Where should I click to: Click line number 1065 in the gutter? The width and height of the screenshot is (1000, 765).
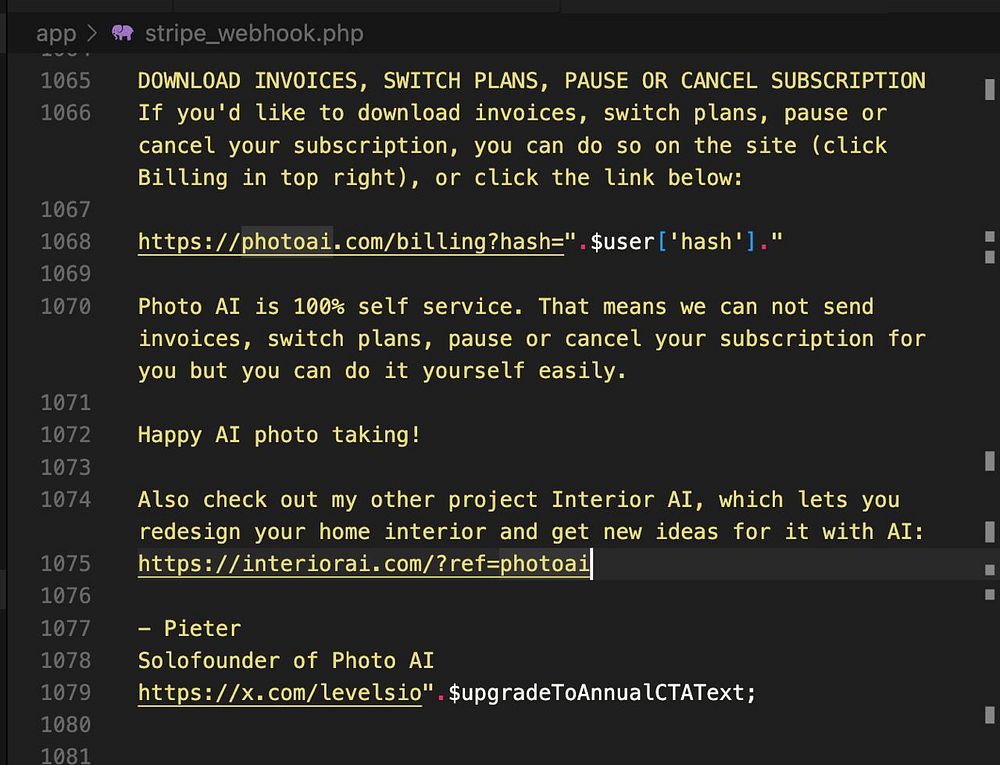(x=66, y=81)
